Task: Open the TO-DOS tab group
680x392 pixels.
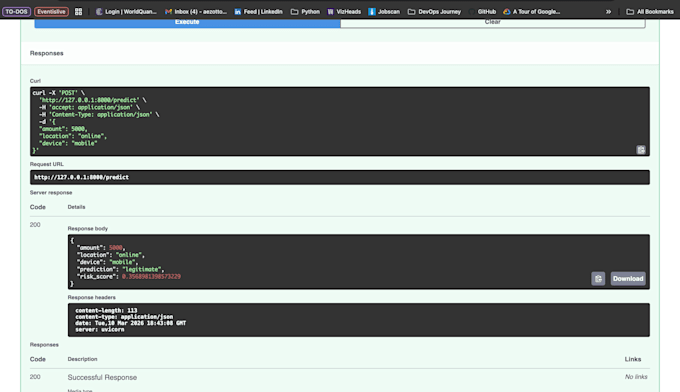Action: (x=16, y=12)
